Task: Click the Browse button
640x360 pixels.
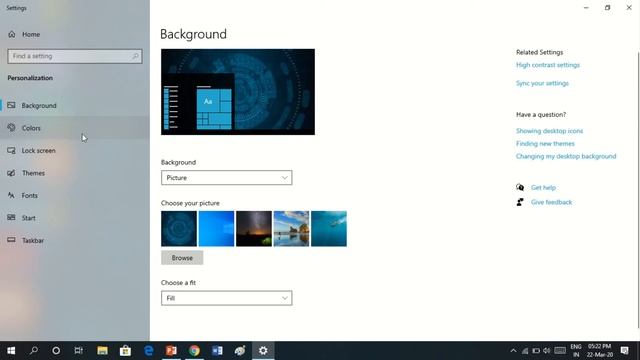Action: pos(182,258)
